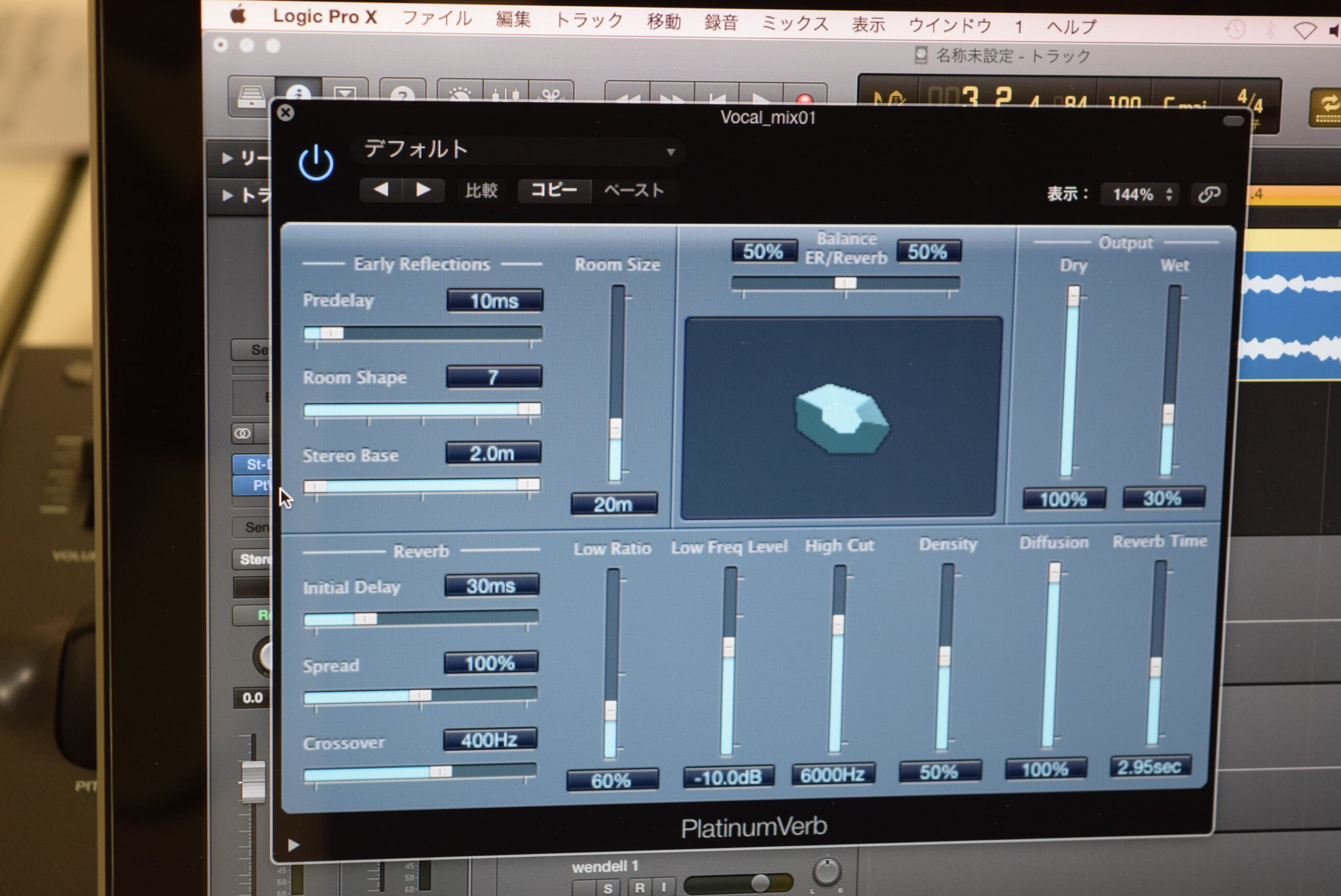The width and height of the screenshot is (1341, 896).
Task: Click the Room Size 20m value
Action: (x=614, y=504)
